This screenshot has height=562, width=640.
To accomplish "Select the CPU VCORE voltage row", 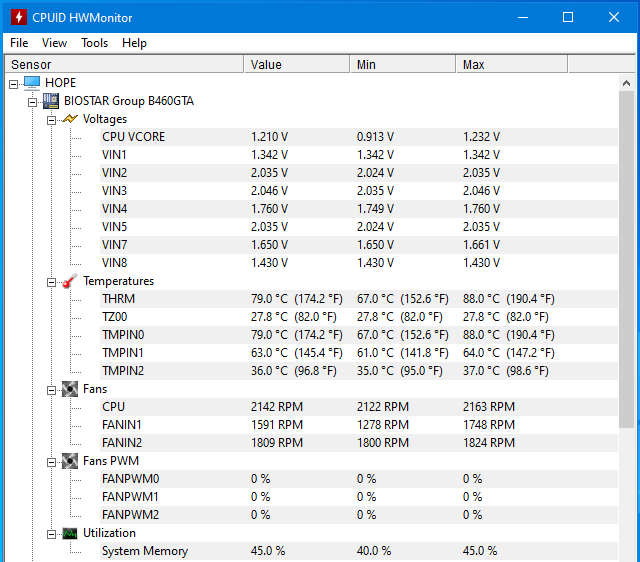I will [x=358, y=137].
